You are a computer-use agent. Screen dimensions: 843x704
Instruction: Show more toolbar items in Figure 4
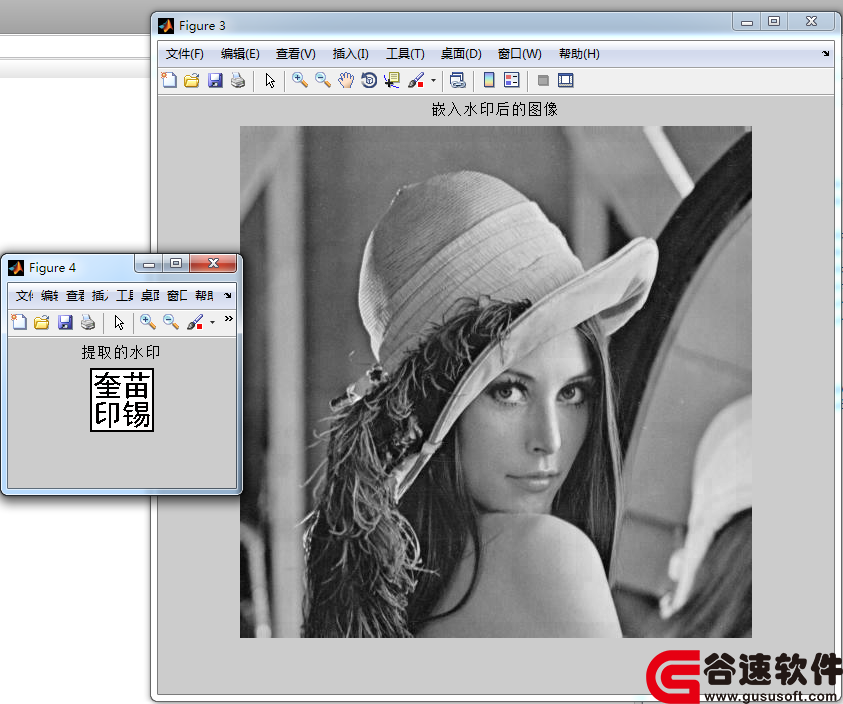click(x=228, y=318)
